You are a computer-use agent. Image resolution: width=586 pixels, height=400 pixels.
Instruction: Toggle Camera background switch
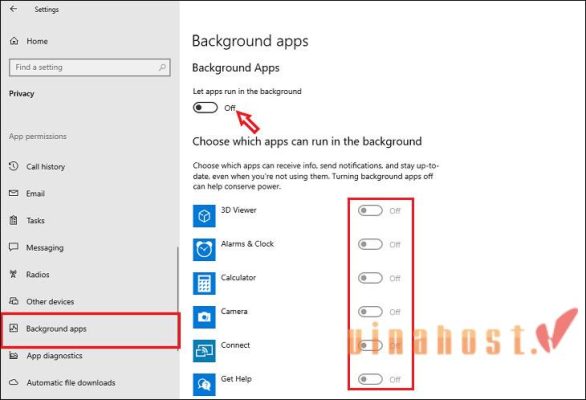click(370, 311)
